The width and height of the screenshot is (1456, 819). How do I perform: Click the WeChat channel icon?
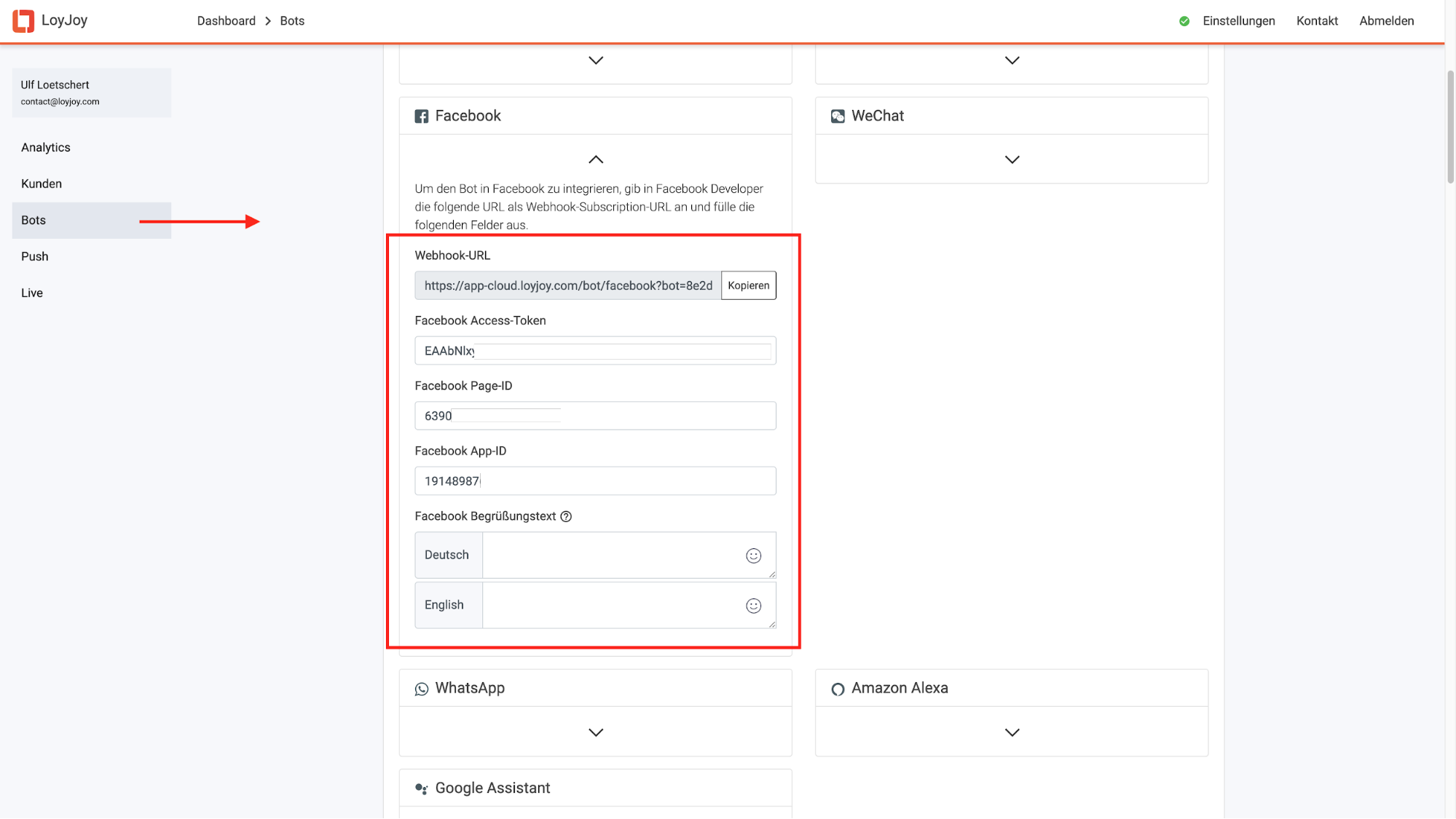coord(838,116)
